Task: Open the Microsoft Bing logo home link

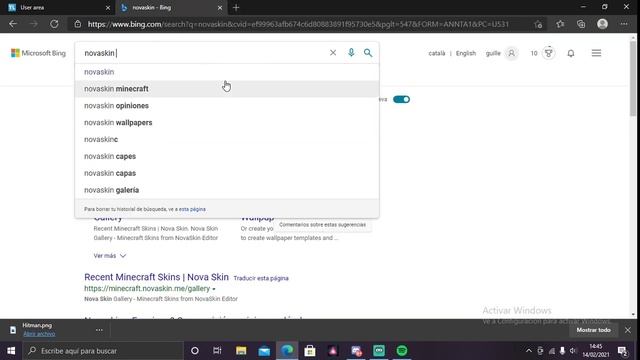Action: point(38,53)
